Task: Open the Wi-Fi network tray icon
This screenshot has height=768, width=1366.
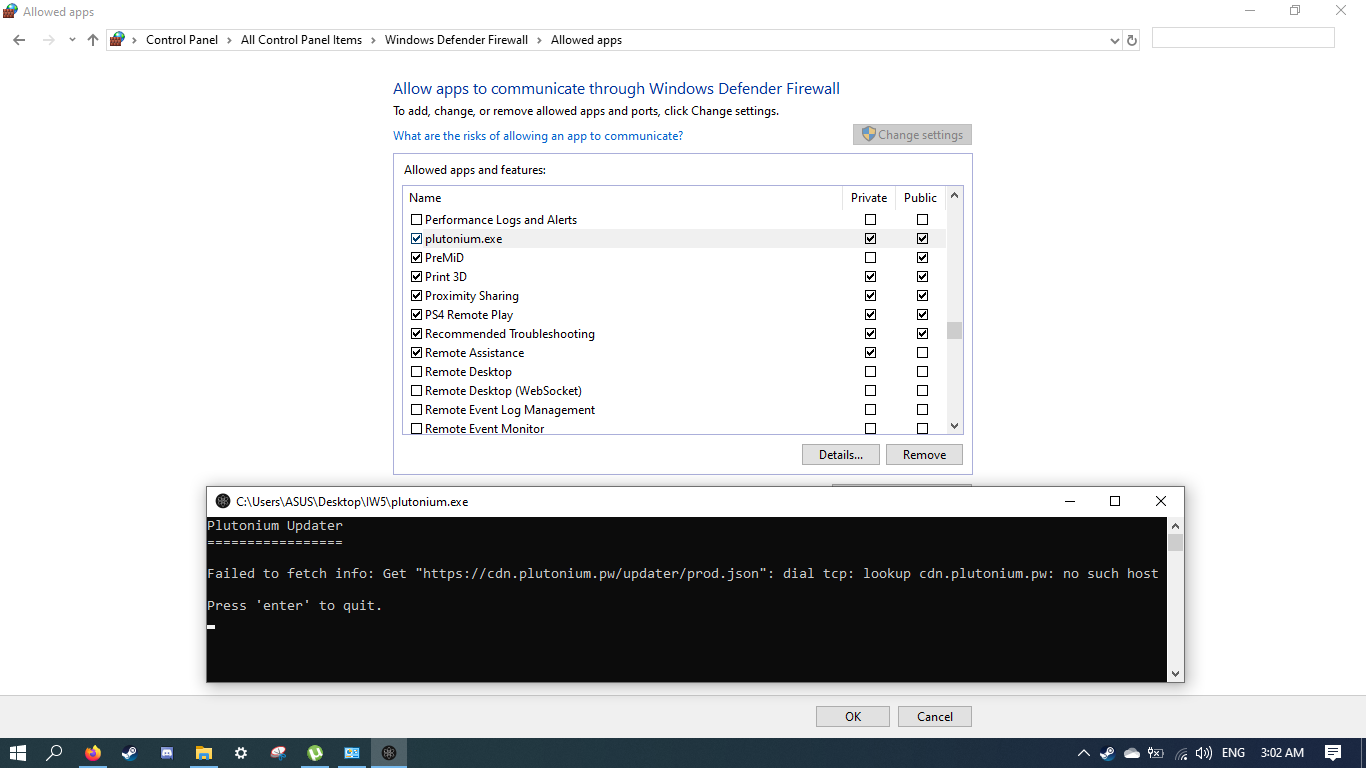Action: [1181, 753]
